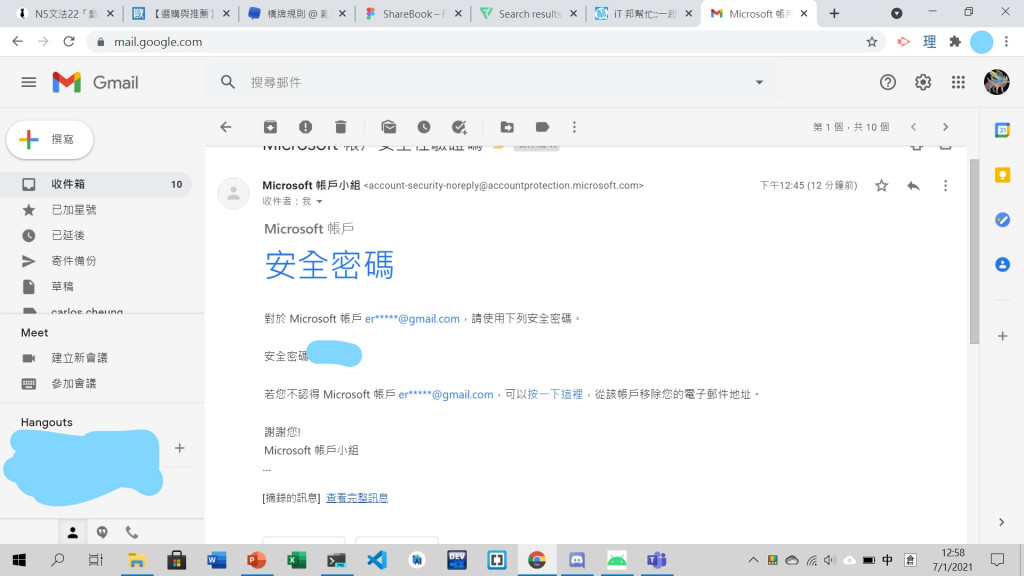
Task: Open Gmail settings gear
Action: point(923,82)
